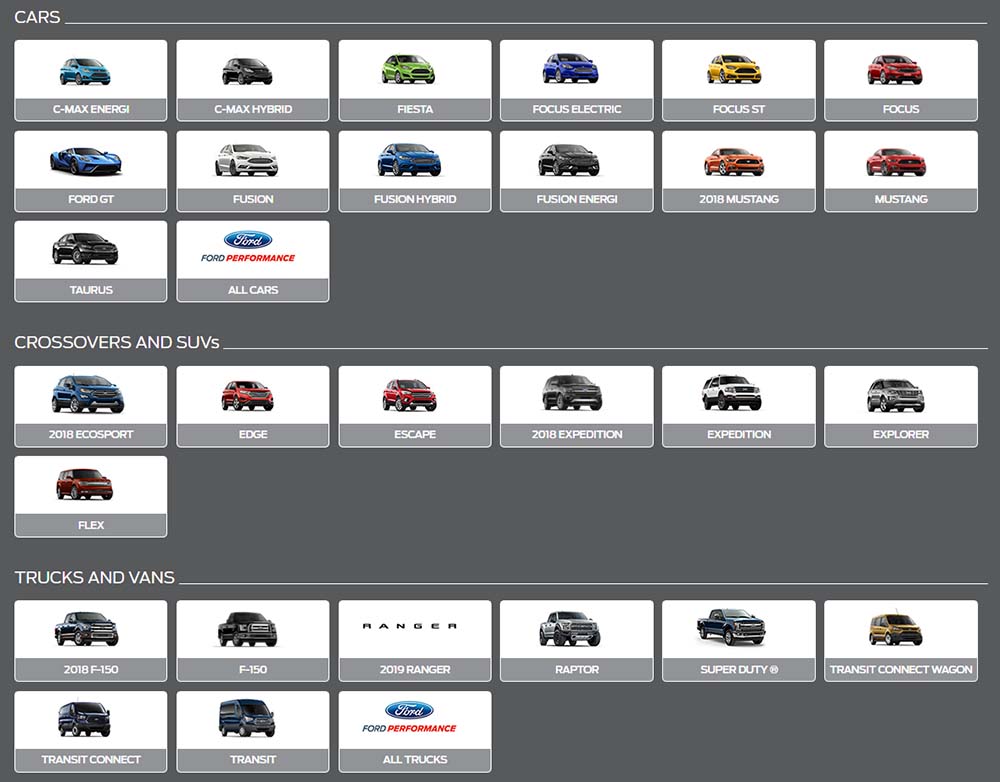Select the 2018 F-150 truck image
Viewport: 1000px width, 782px height.
[x=86, y=629]
